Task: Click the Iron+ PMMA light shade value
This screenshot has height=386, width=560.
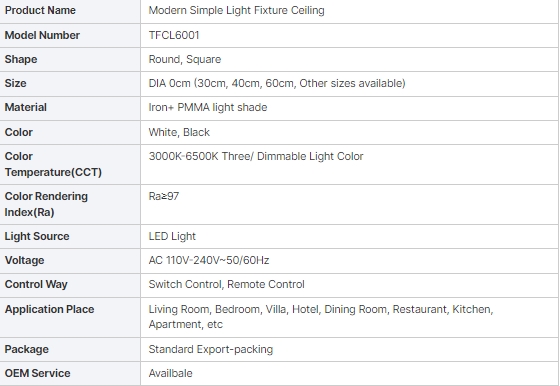Action: (208, 107)
